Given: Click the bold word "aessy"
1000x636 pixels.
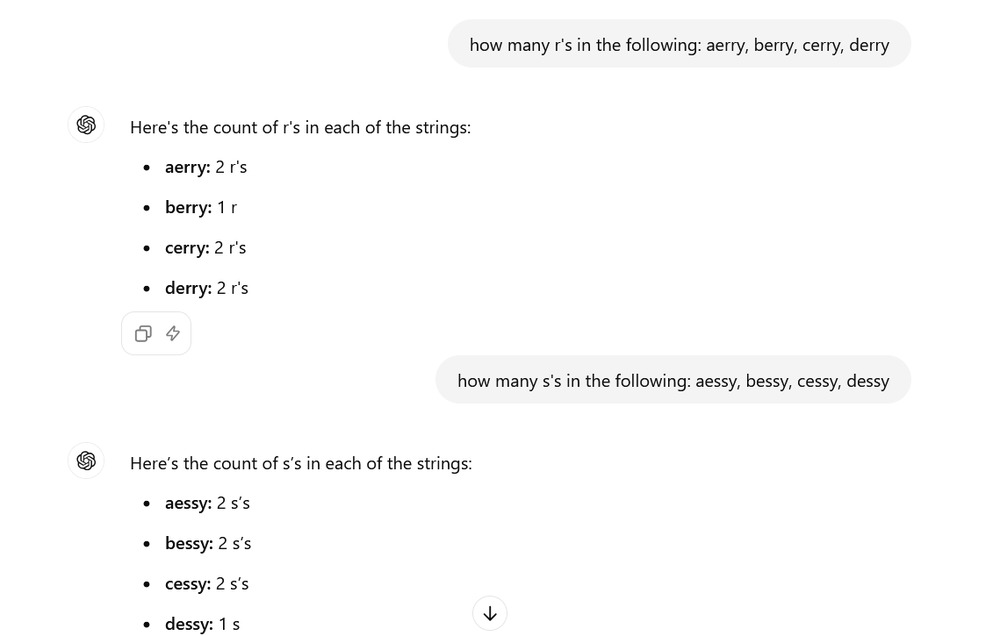Looking at the screenshot, I should (187, 504).
